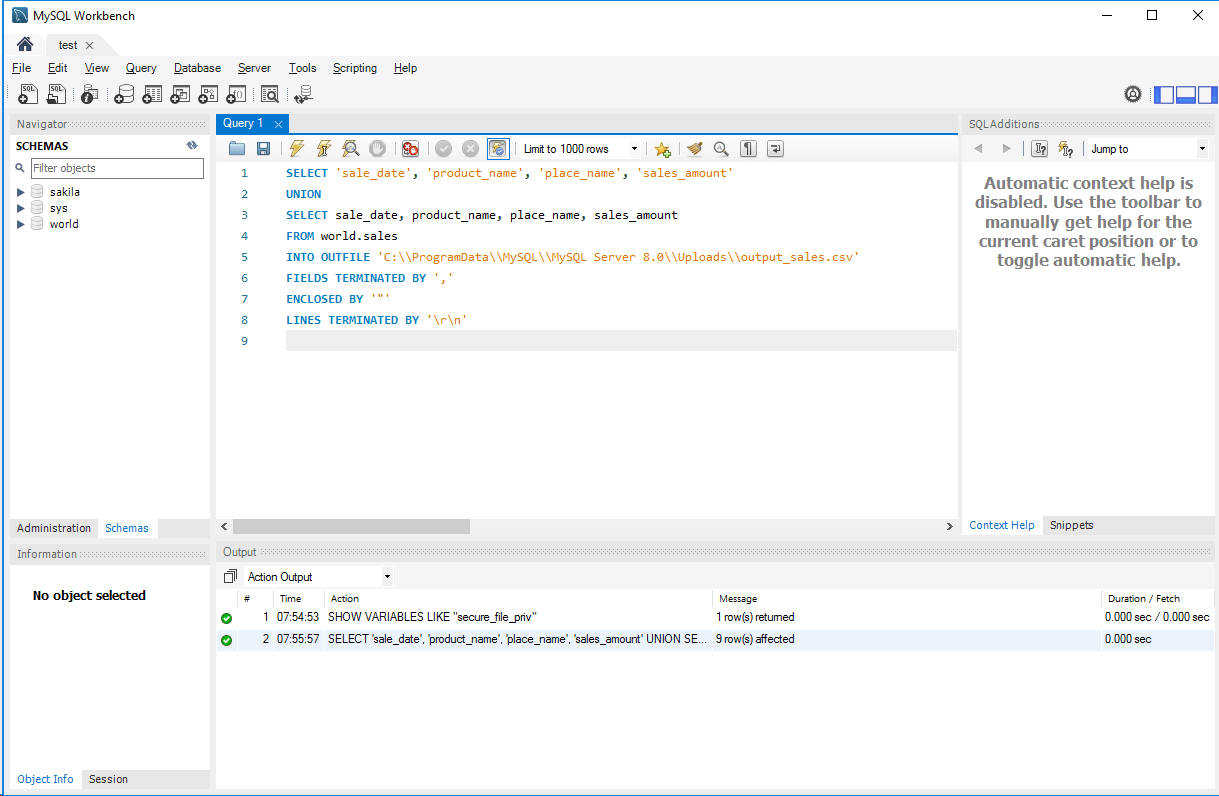
Task: Reconnect to DBMS icon in main toolbar
Action: click(303, 94)
